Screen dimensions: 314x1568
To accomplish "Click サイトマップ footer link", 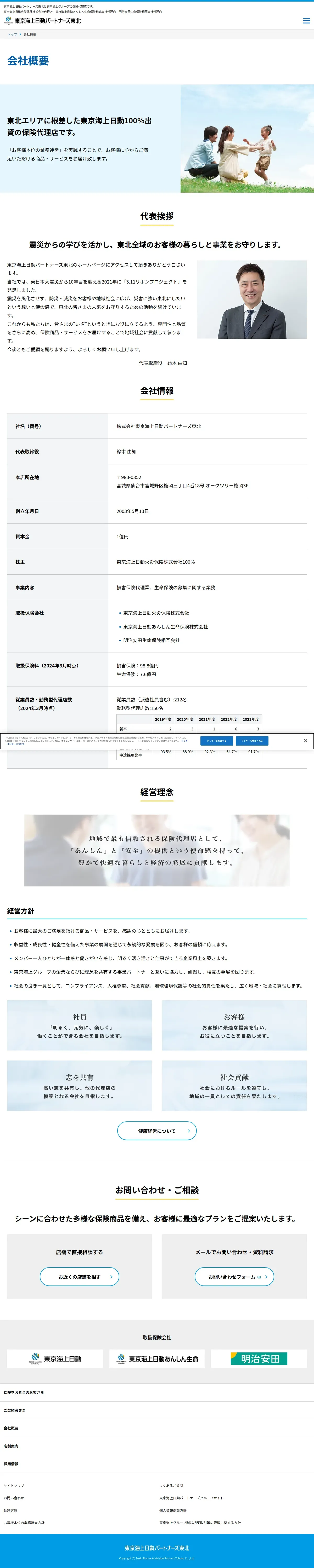I will pos(14,1486).
